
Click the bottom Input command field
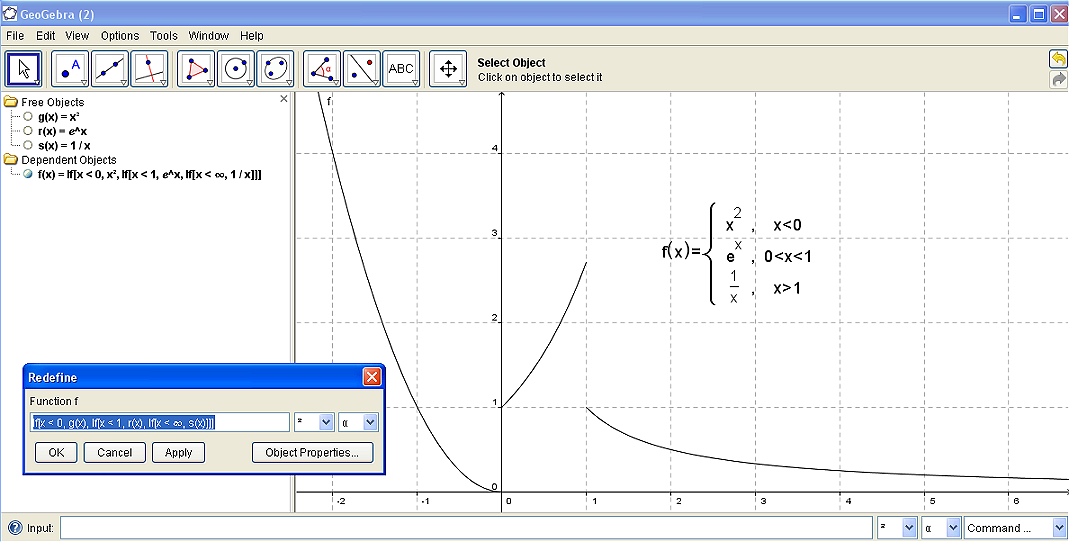465,528
